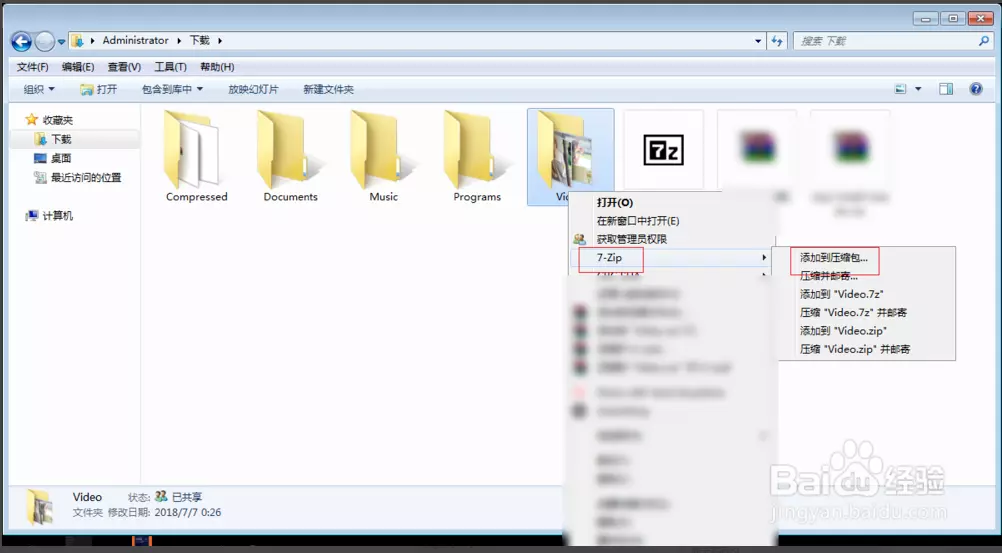Select the Music folder icon
This screenshot has width=1002, height=553.
382,150
